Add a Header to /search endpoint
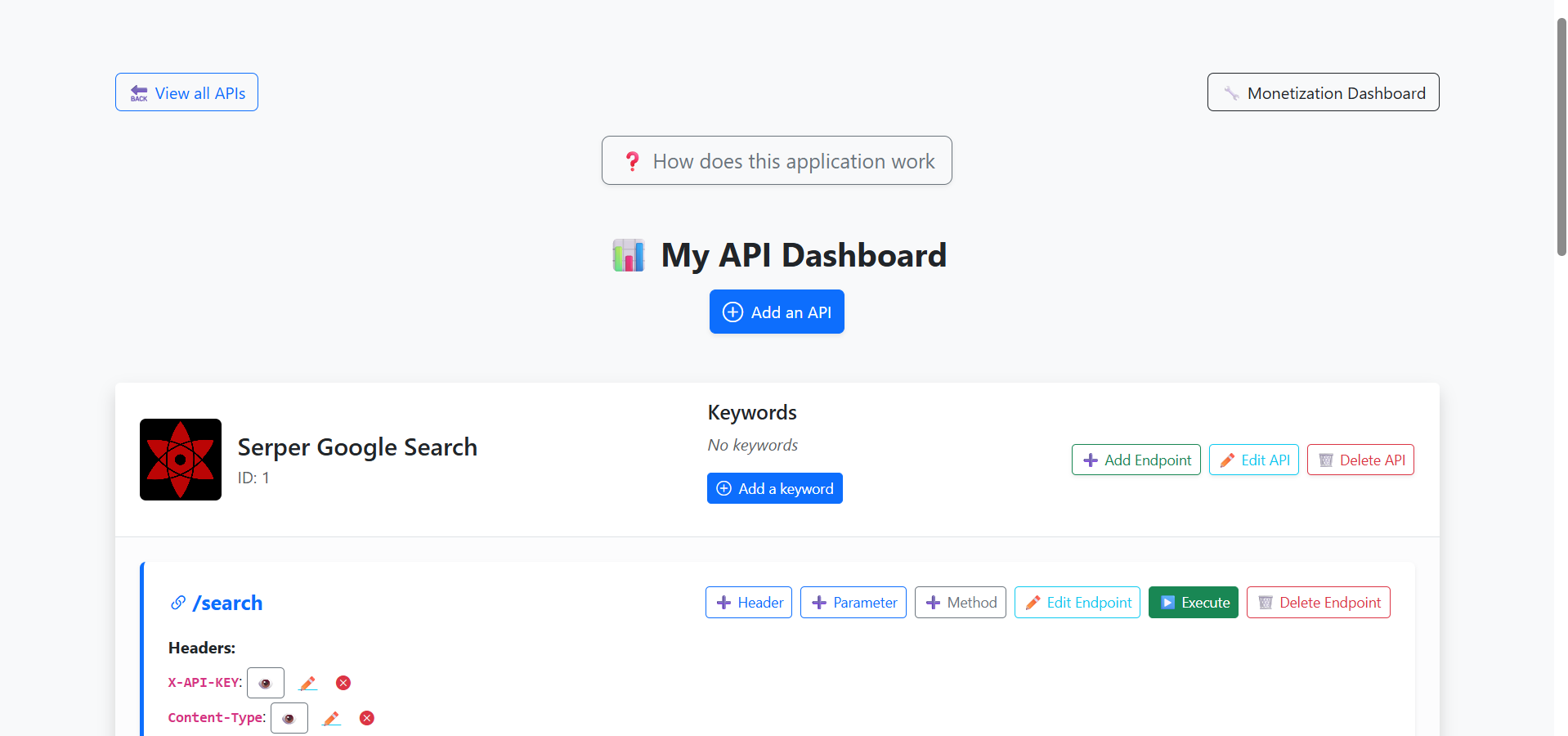1568x736 pixels. point(749,603)
